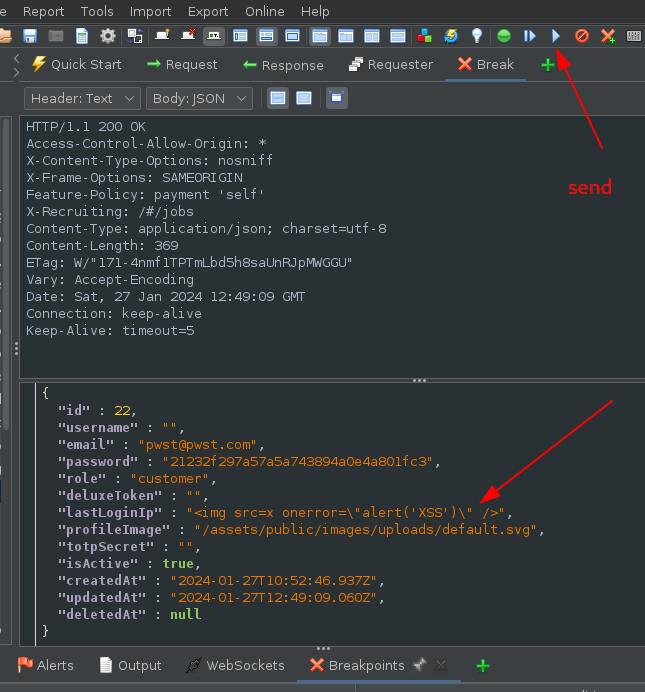This screenshot has height=692, width=645.
Task: Open the Output tab
Action: [131, 665]
